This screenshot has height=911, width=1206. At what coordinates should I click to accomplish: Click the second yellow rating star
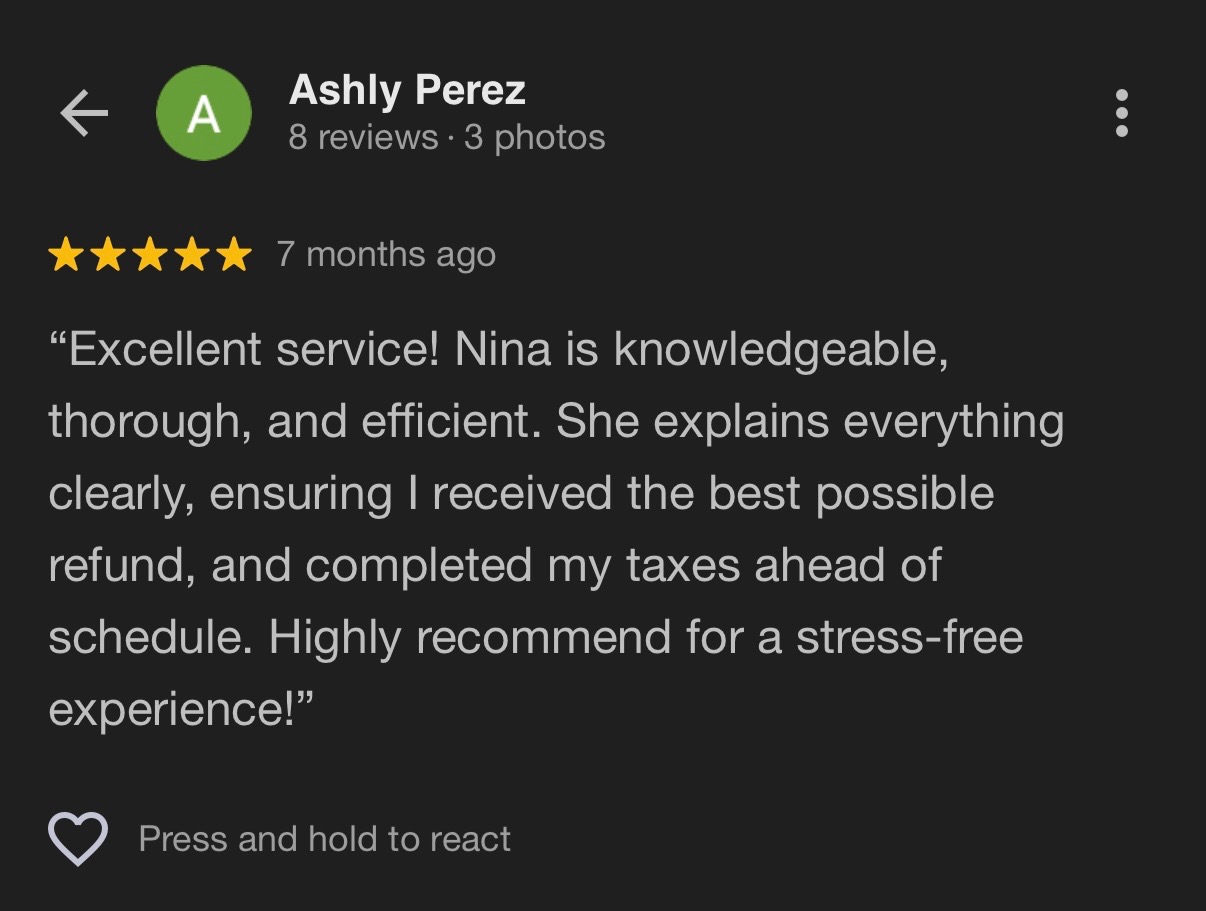(x=108, y=255)
